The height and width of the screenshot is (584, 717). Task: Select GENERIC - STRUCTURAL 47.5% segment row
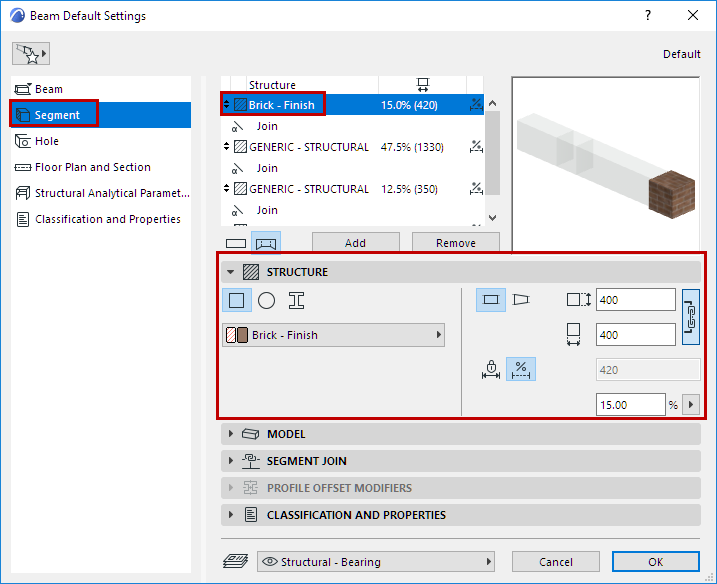pos(352,147)
